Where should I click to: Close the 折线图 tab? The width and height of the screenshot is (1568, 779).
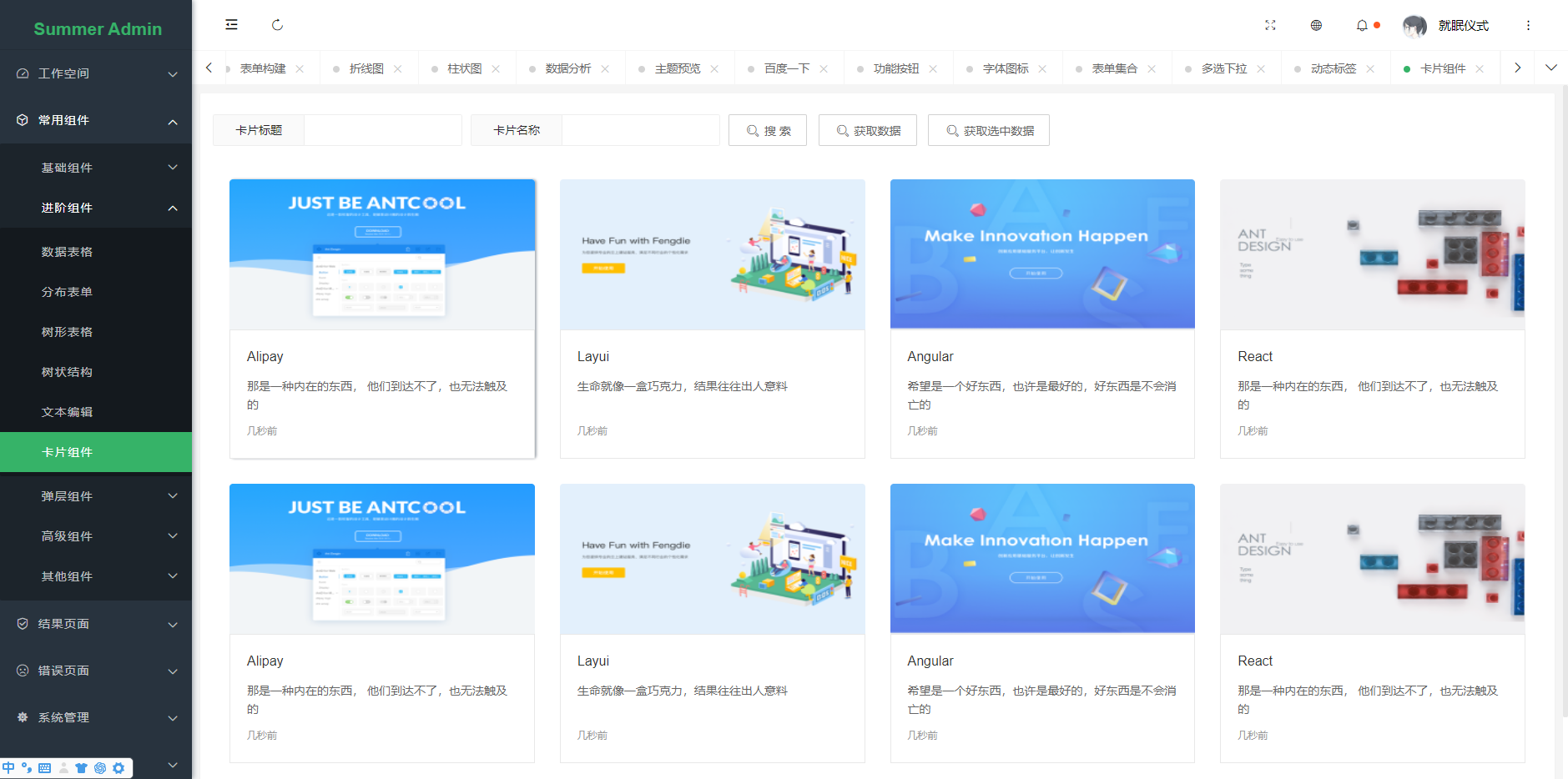pyautogui.click(x=398, y=68)
